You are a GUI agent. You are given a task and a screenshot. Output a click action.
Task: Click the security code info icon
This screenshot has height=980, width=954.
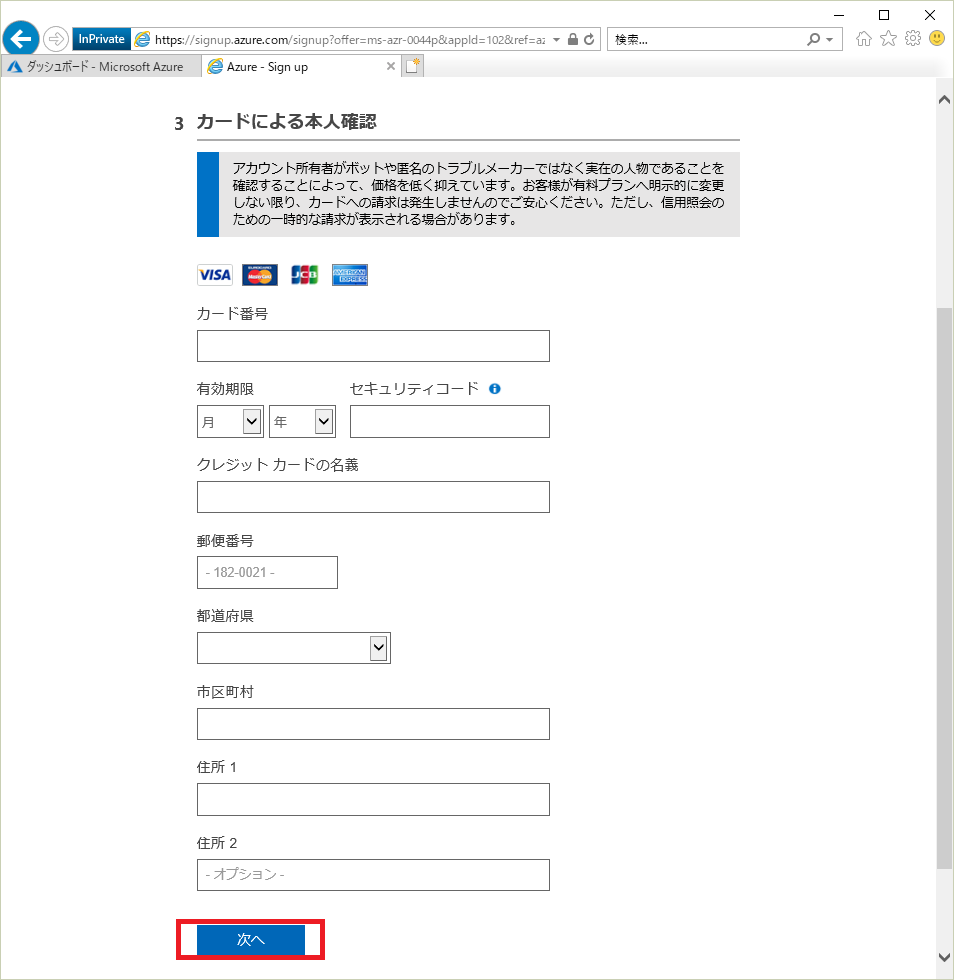pos(495,389)
